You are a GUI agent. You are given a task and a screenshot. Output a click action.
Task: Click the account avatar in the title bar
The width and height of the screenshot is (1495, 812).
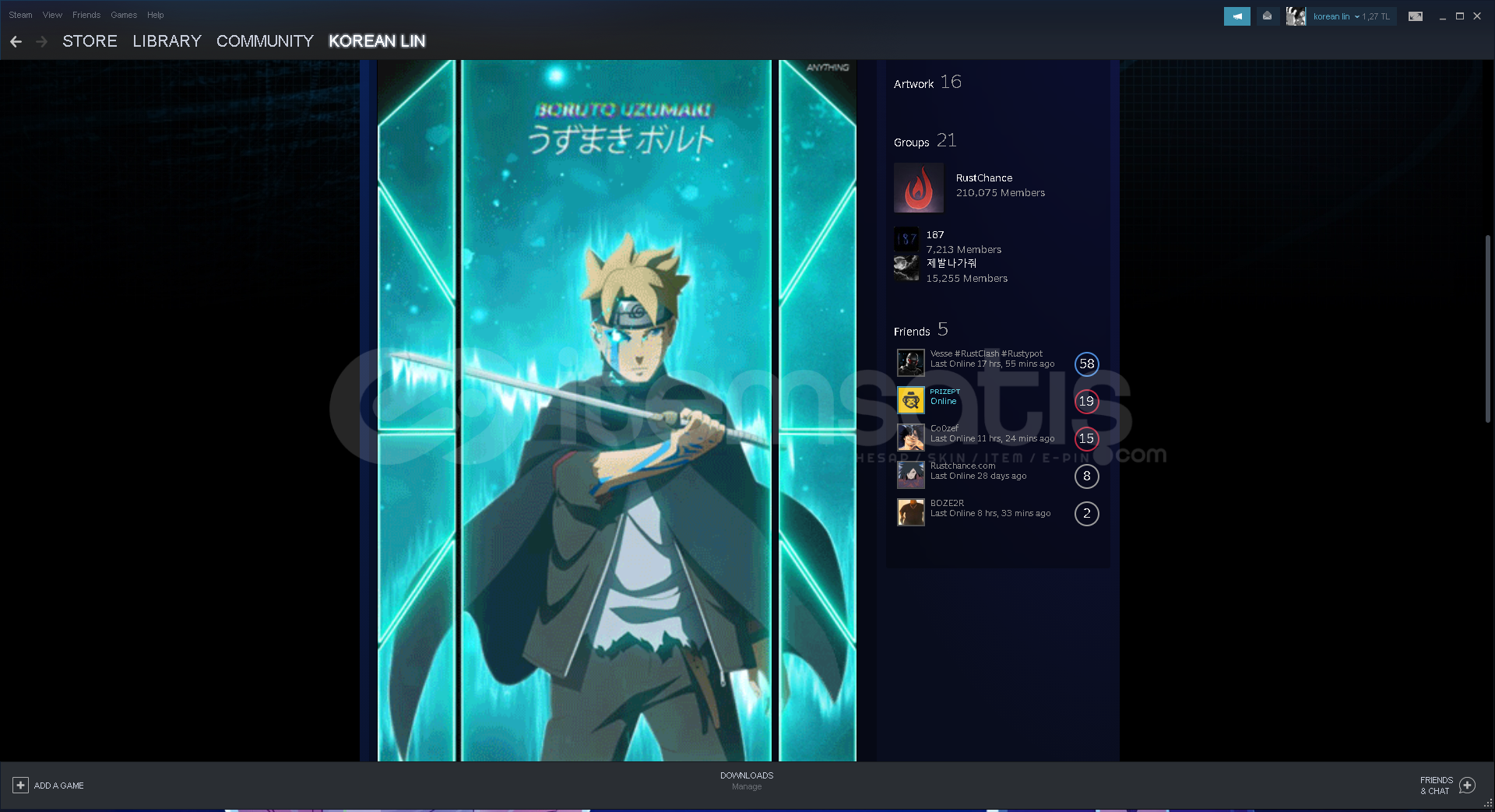coord(1296,16)
